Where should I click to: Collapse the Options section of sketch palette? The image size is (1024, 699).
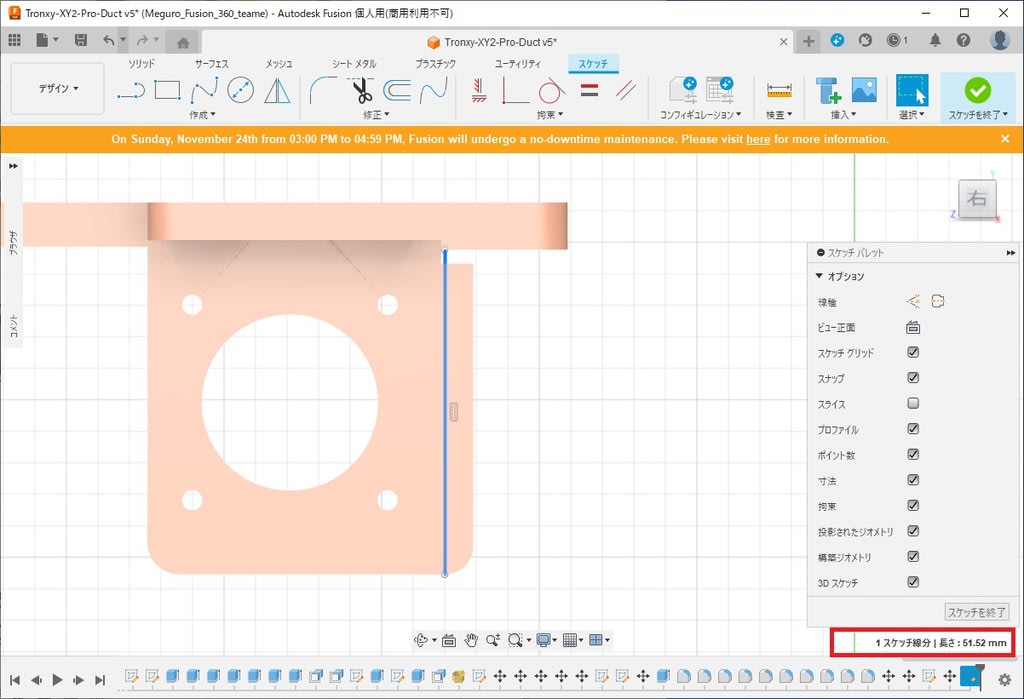pos(819,276)
